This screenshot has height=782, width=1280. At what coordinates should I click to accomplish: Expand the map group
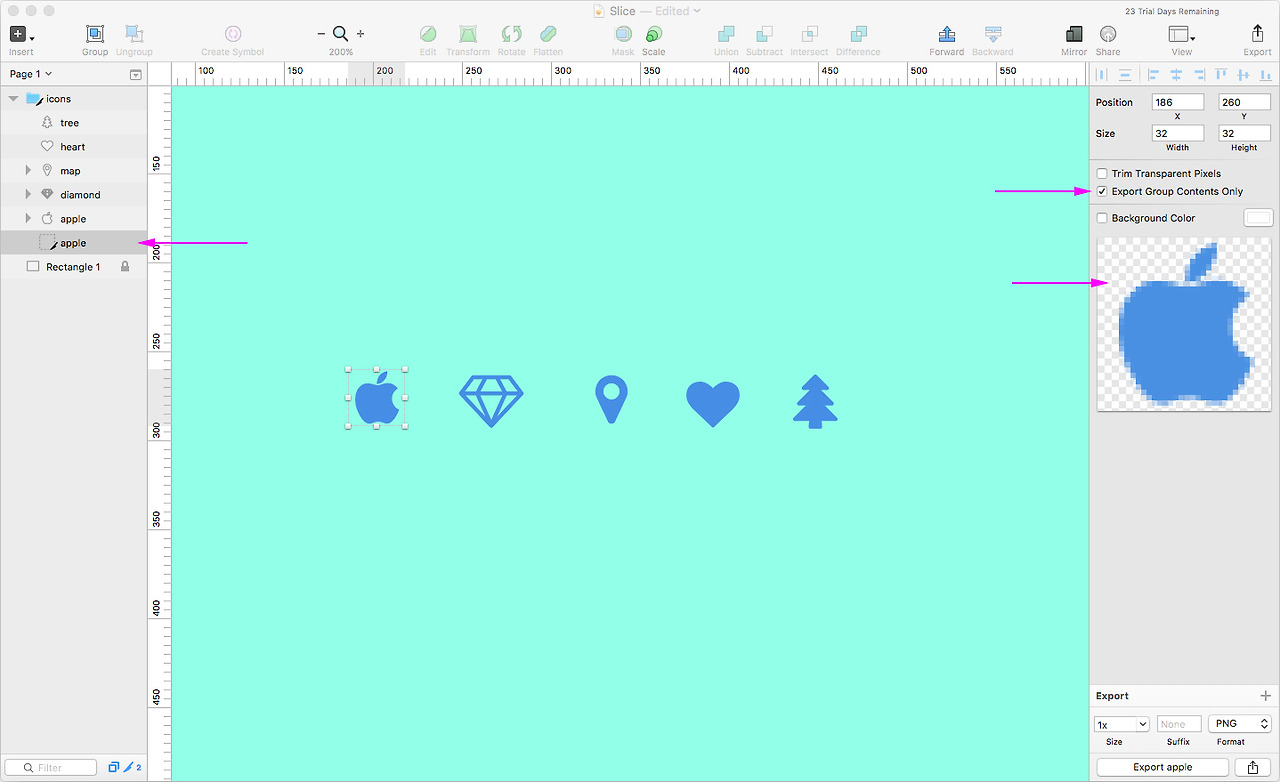coord(28,171)
